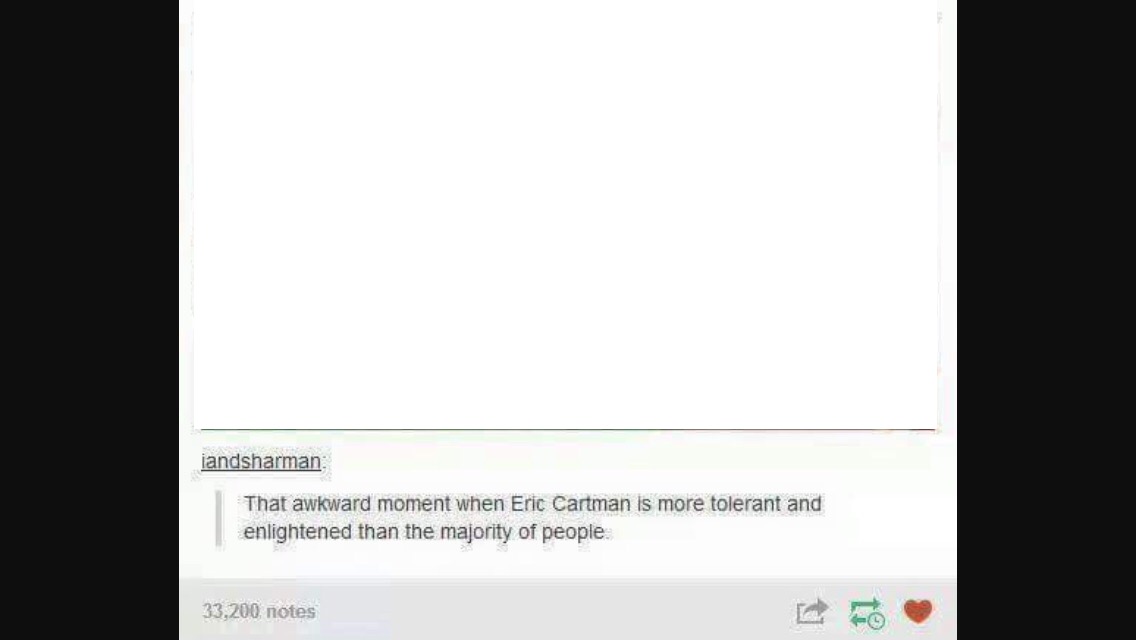
Task: Click the black margin left of post
Action: 89,320
